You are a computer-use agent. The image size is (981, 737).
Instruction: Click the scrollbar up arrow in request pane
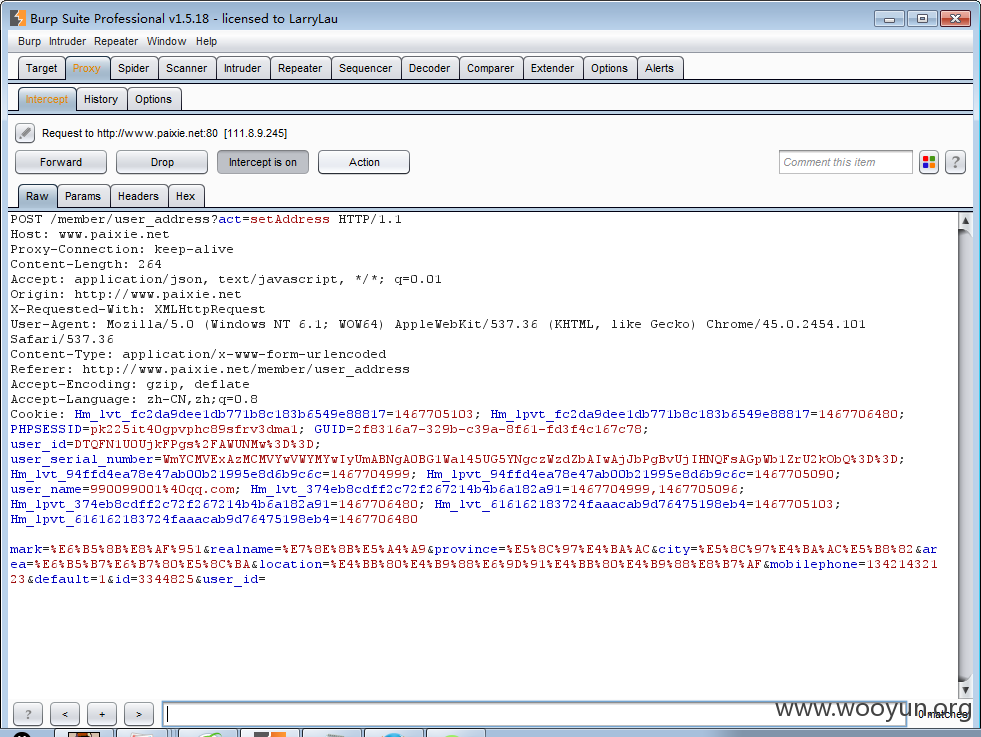pos(965,221)
